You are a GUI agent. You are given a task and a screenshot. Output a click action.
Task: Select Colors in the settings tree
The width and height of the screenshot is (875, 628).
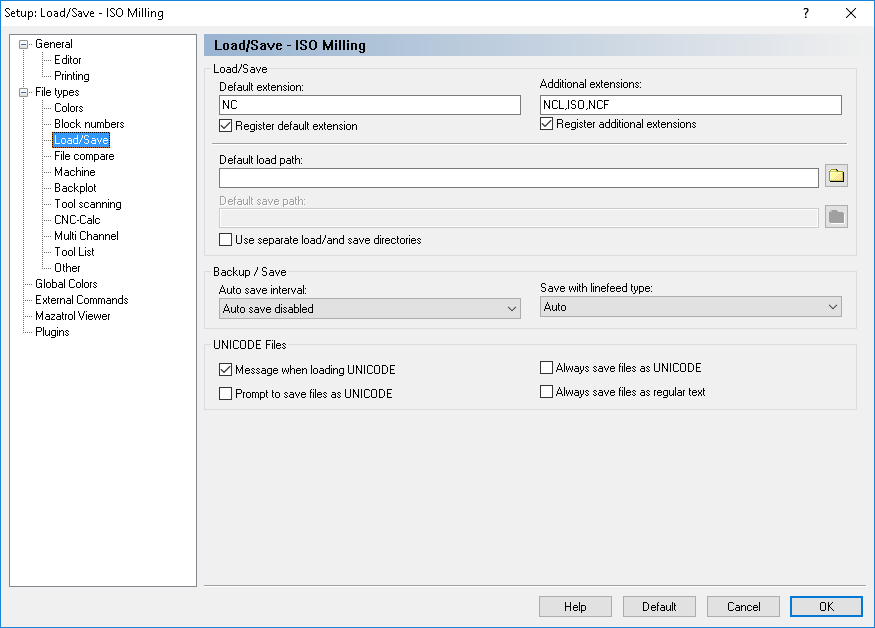tap(69, 108)
